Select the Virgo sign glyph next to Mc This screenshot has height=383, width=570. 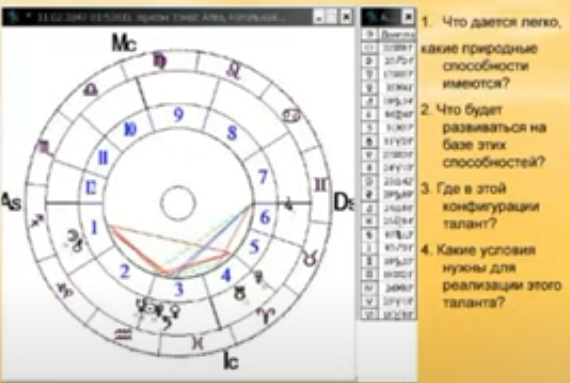point(160,61)
